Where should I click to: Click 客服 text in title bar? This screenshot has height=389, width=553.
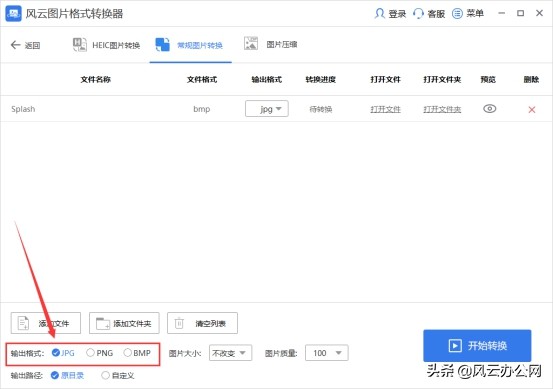click(436, 14)
